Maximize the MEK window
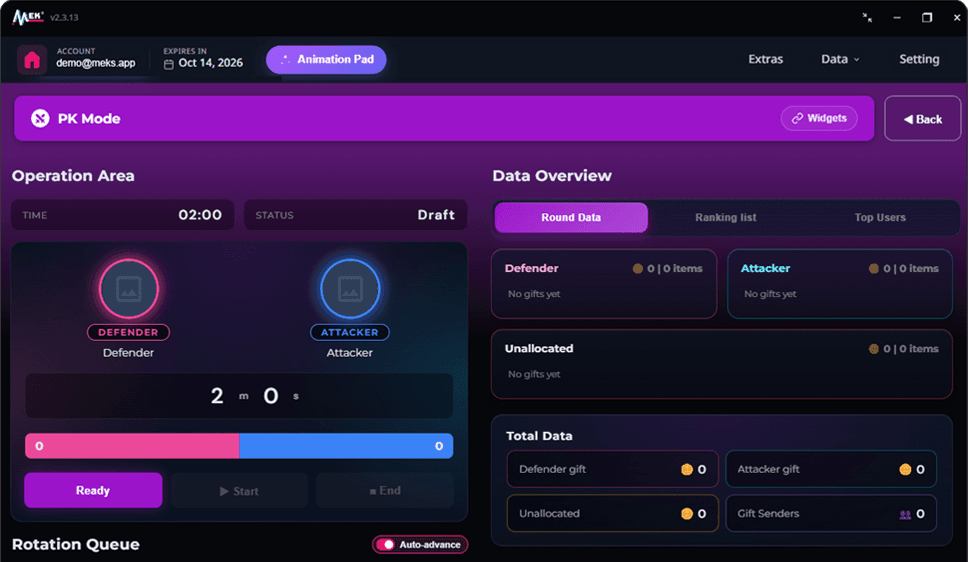The width and height of the screenshot is (968, 562). click(927, 17)
